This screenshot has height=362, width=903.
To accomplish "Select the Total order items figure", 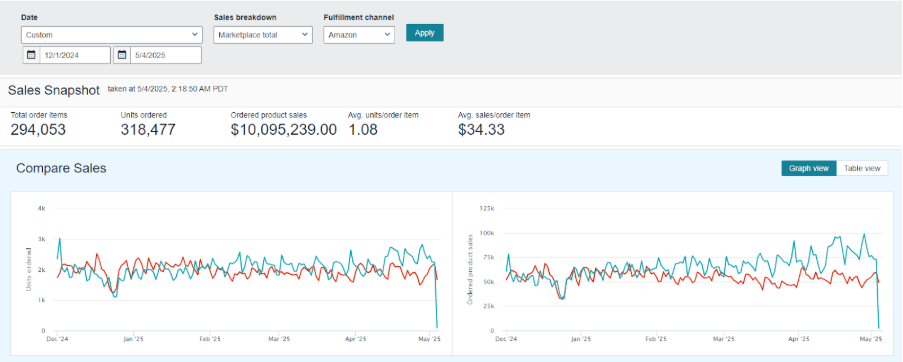I will coord(38,130).
